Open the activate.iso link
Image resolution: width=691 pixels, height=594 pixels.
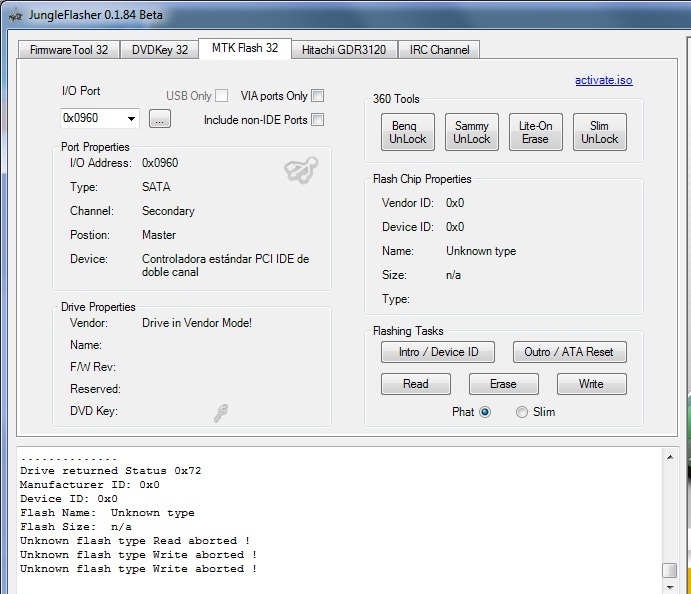(603, 80)
